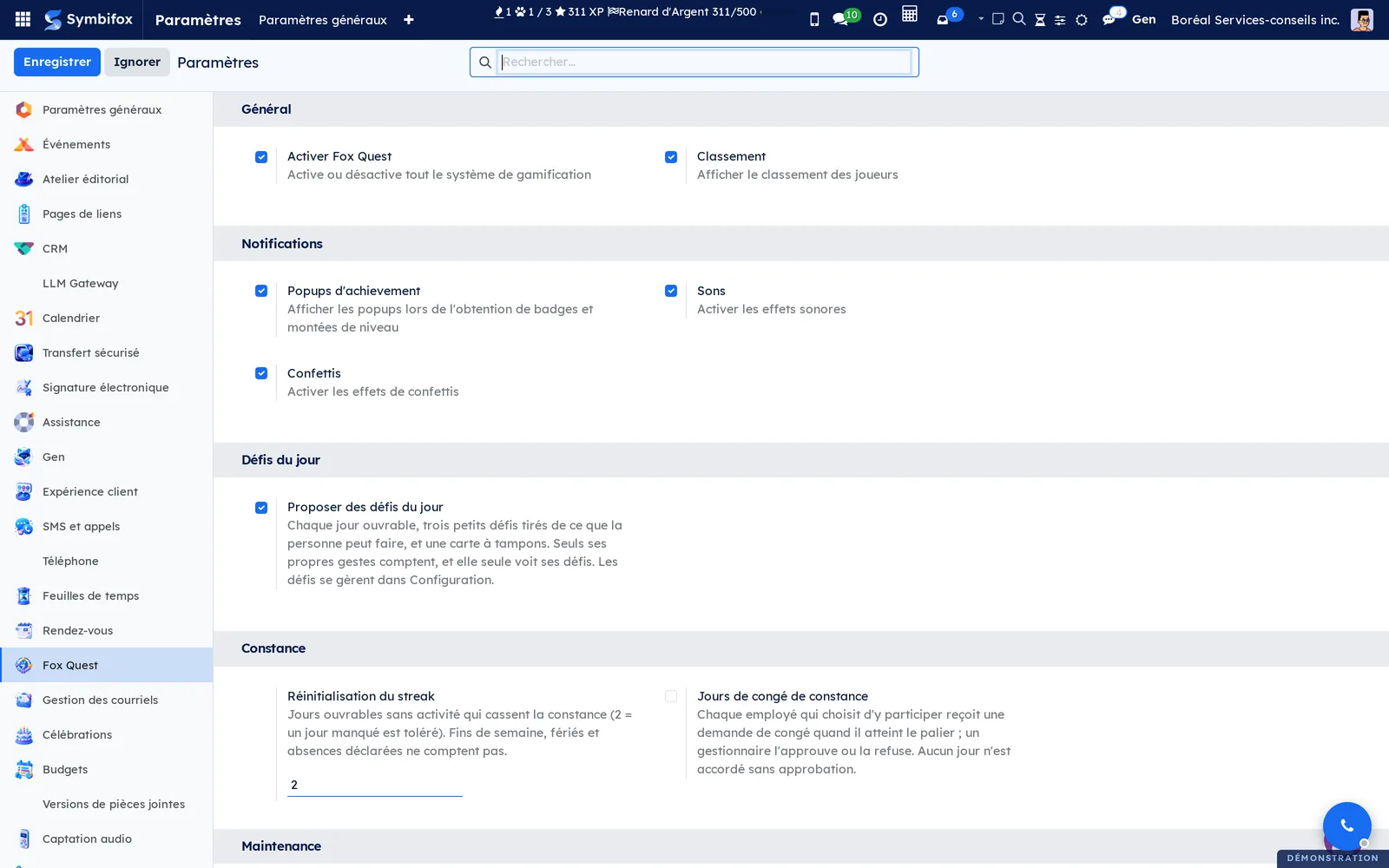
Task: Click the Renard d'Argent 311/500 XP progress
Action: coord(682,11)
